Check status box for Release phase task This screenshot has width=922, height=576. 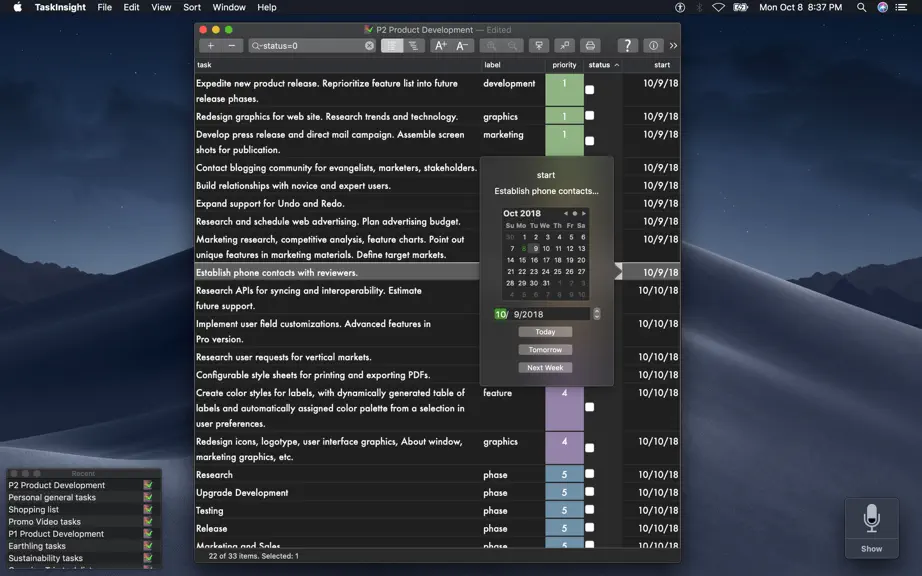pyautogui.click(x=590, y=528)
